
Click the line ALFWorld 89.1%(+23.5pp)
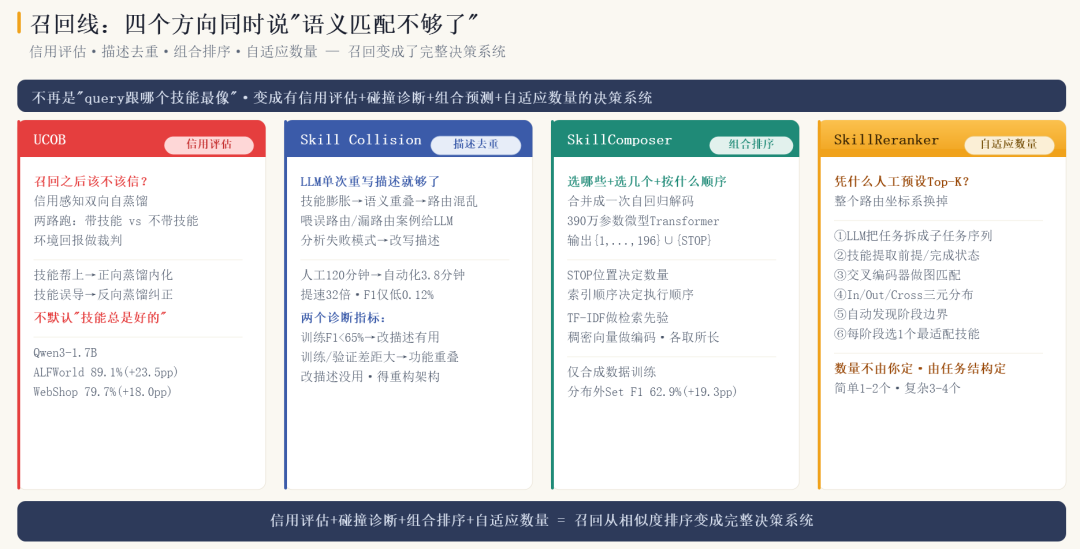[105, 373]
